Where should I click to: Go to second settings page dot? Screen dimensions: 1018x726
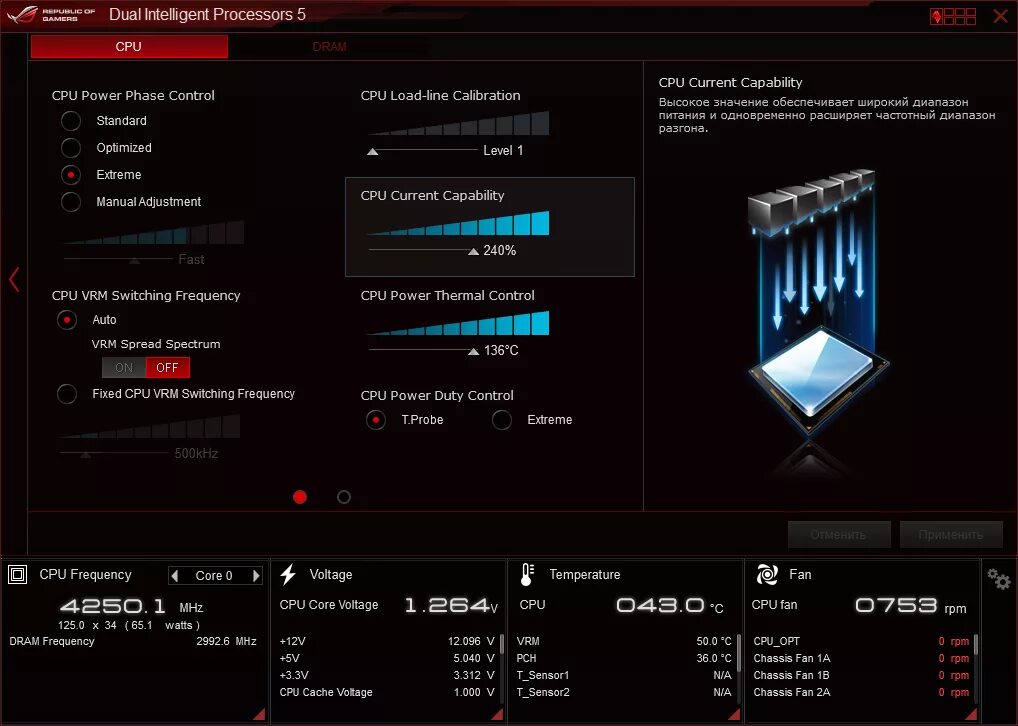pyautogui.click(x=344, y=497)
